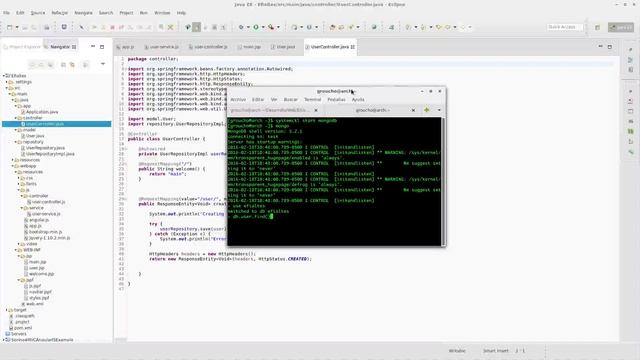Open the Source menu
The height and width of the screenshot is (360, 640).
38,13
